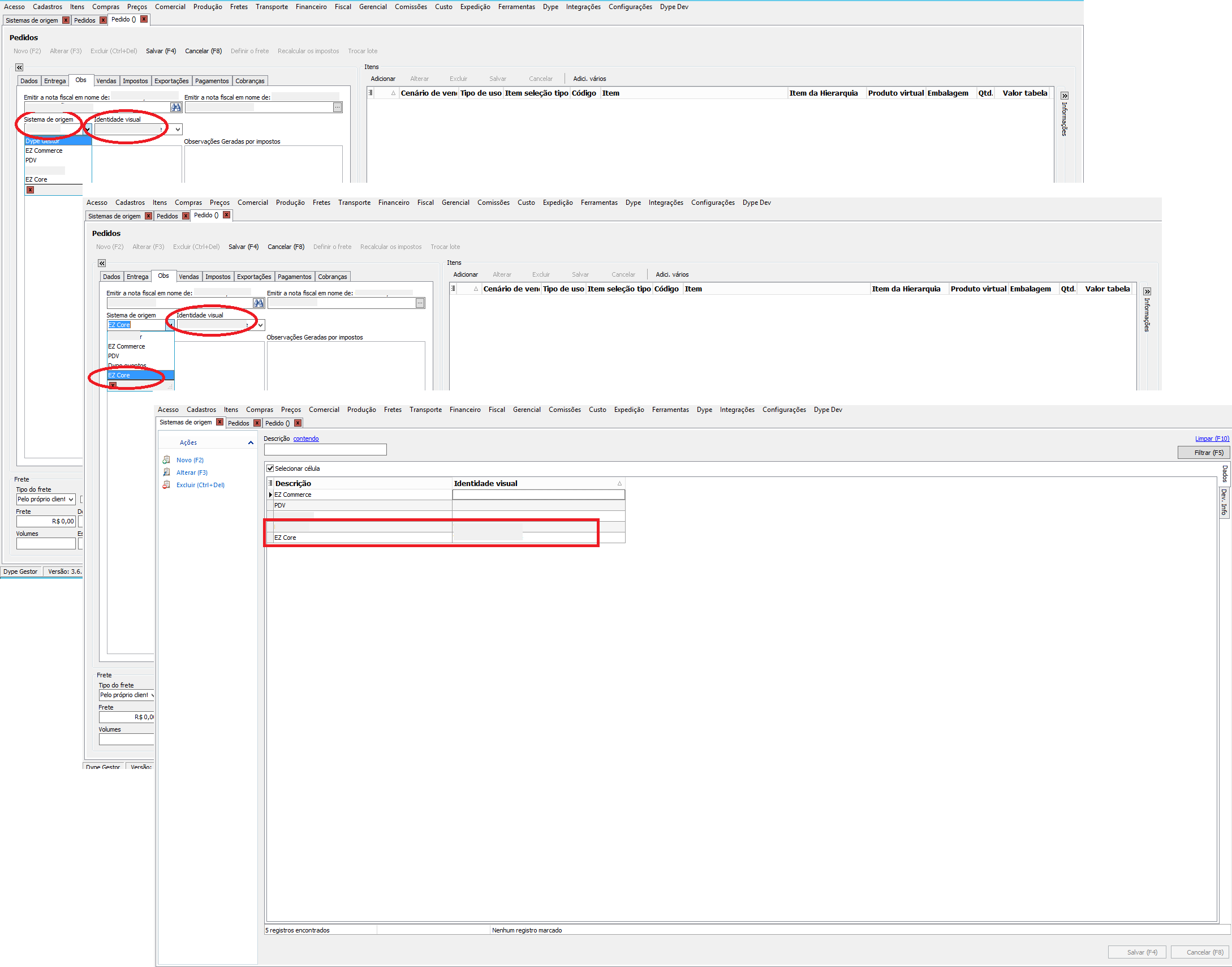The height and width of the screenshot is (967, 1232).
Task: Expand Informações panel arrow in top window
Action: 1065,96
